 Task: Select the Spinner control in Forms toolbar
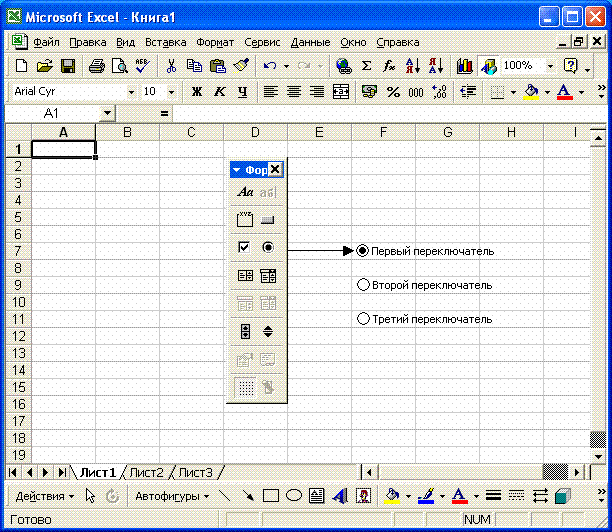point(268,331)
